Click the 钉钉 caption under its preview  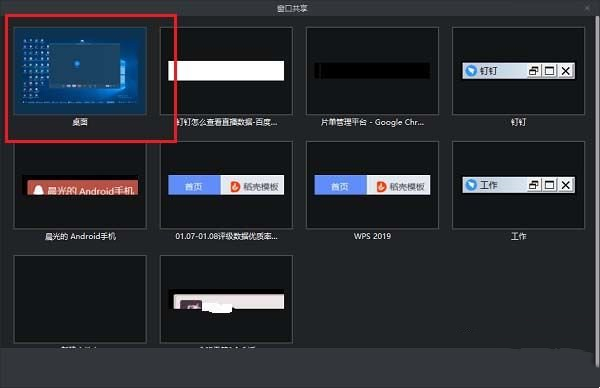[518, 122]
